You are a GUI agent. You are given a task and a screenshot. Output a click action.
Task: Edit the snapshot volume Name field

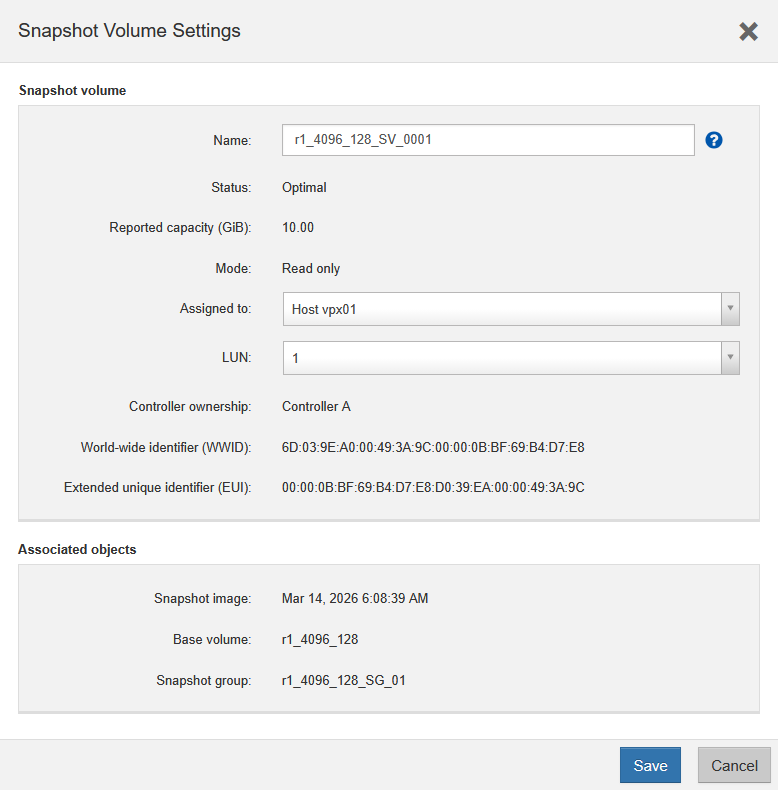[488, 140]
